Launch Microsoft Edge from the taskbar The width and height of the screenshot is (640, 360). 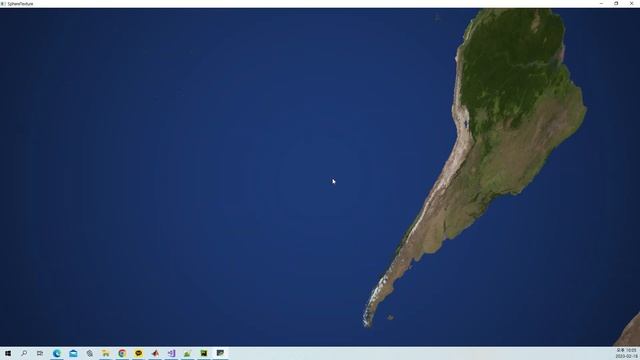pyautogui.click(x=57, y=353)
